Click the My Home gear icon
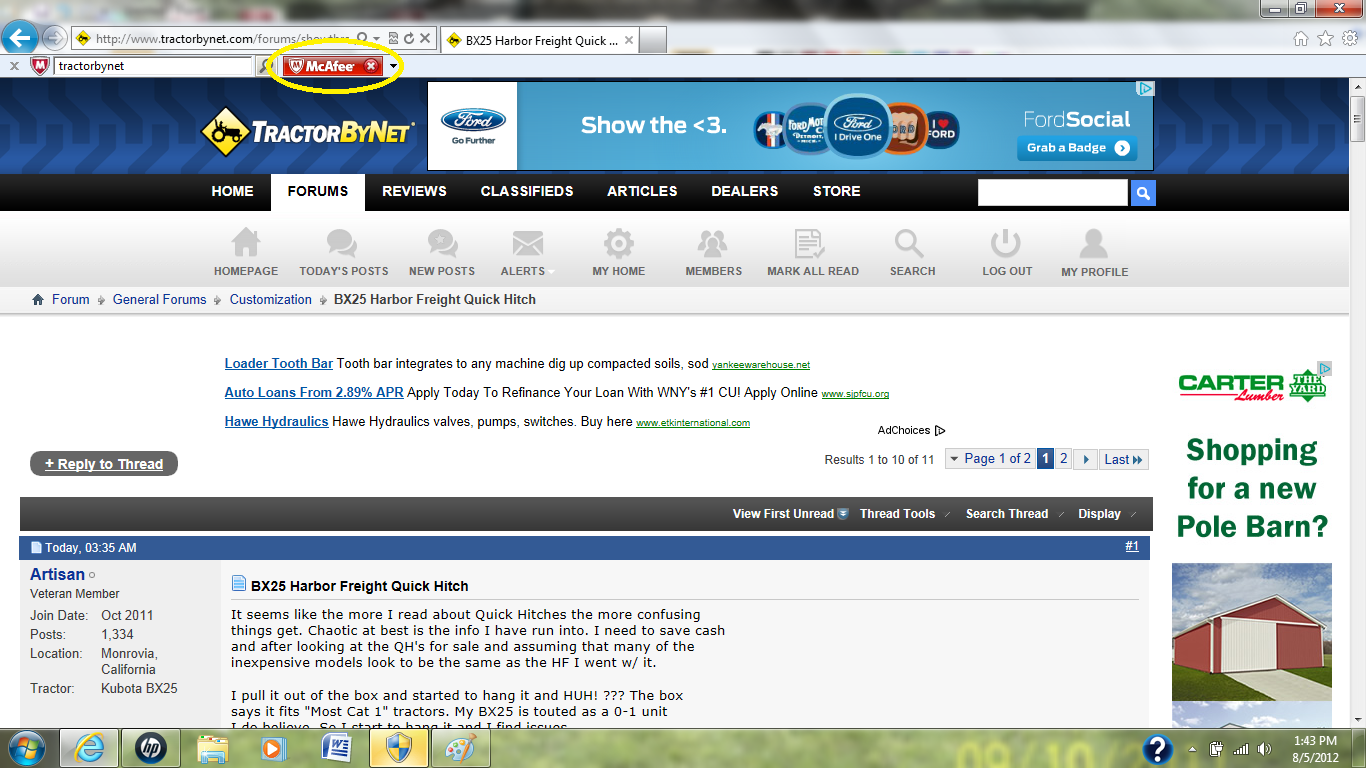Screen dimensions: 1366x768 pos(618,244)
